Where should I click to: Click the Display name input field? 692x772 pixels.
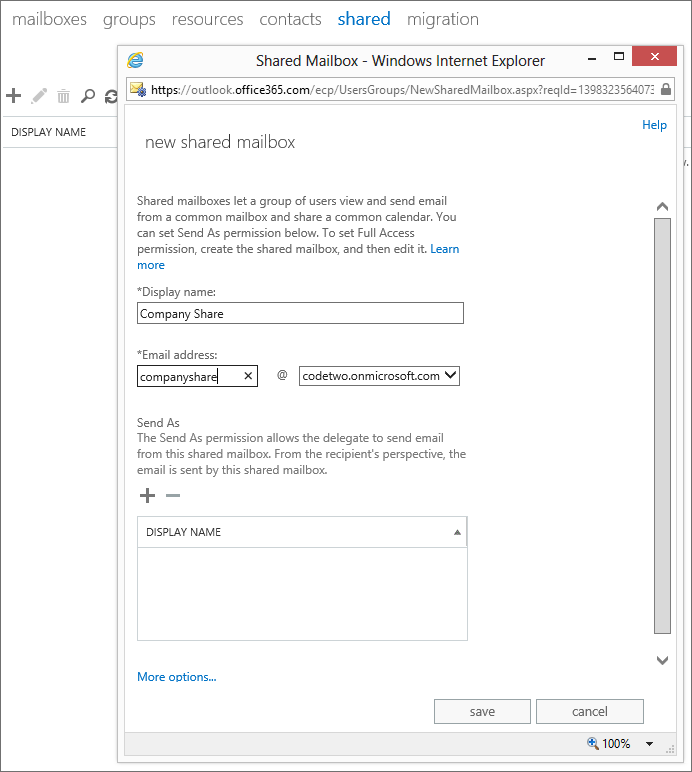(300, 313)
